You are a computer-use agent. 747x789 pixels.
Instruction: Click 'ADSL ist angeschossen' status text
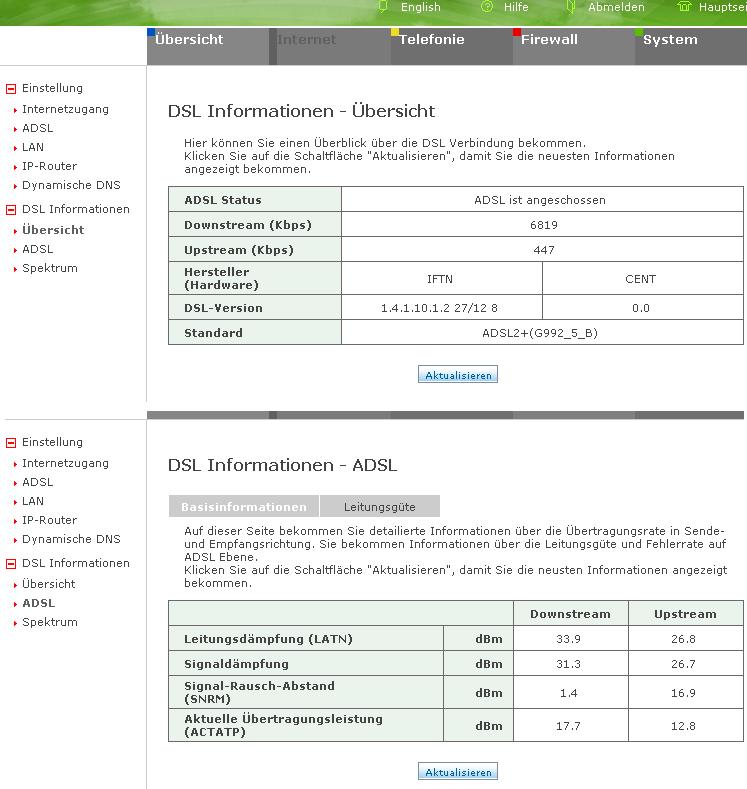tap(539, 200)
